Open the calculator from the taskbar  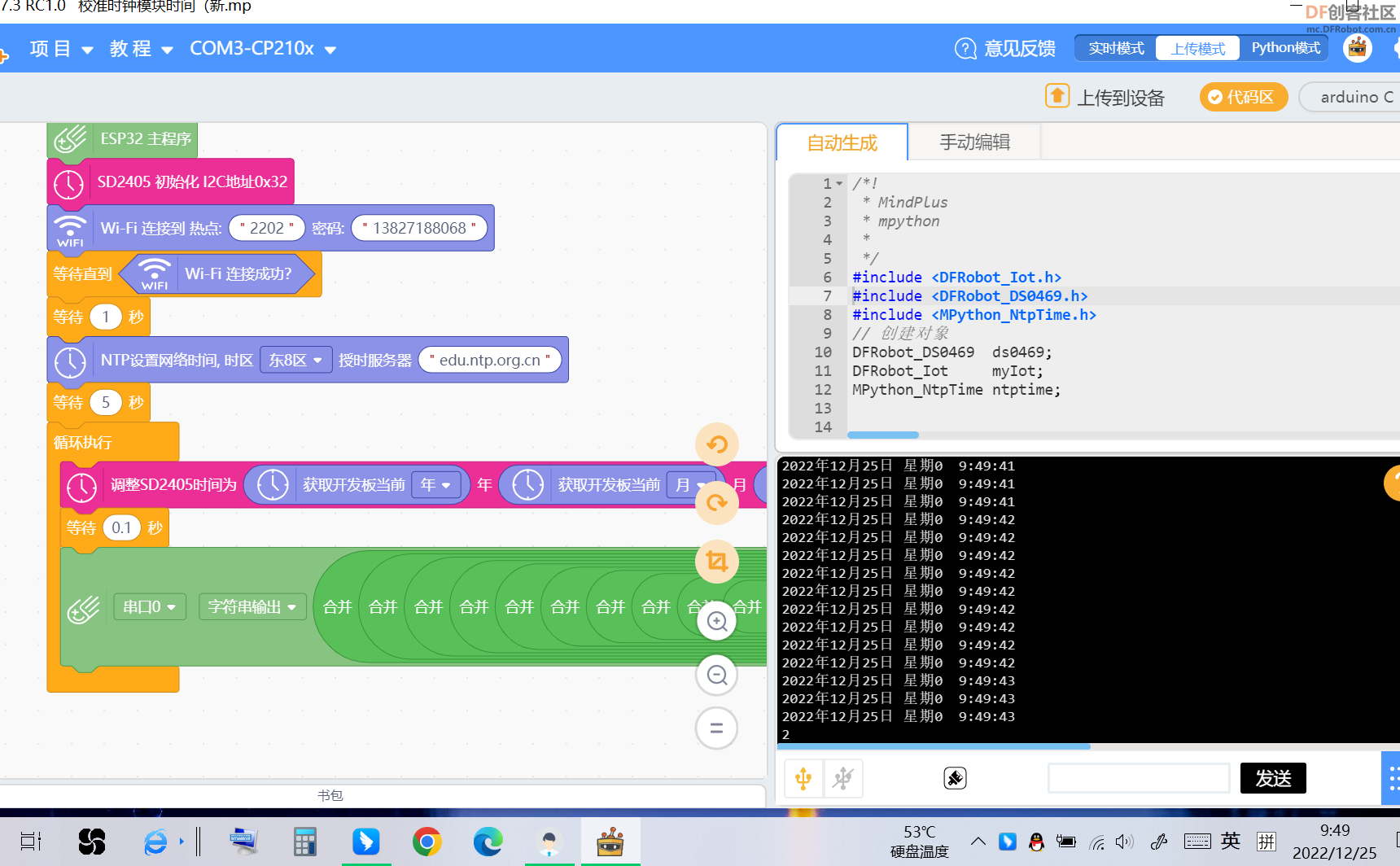click(x=304, y=842)
